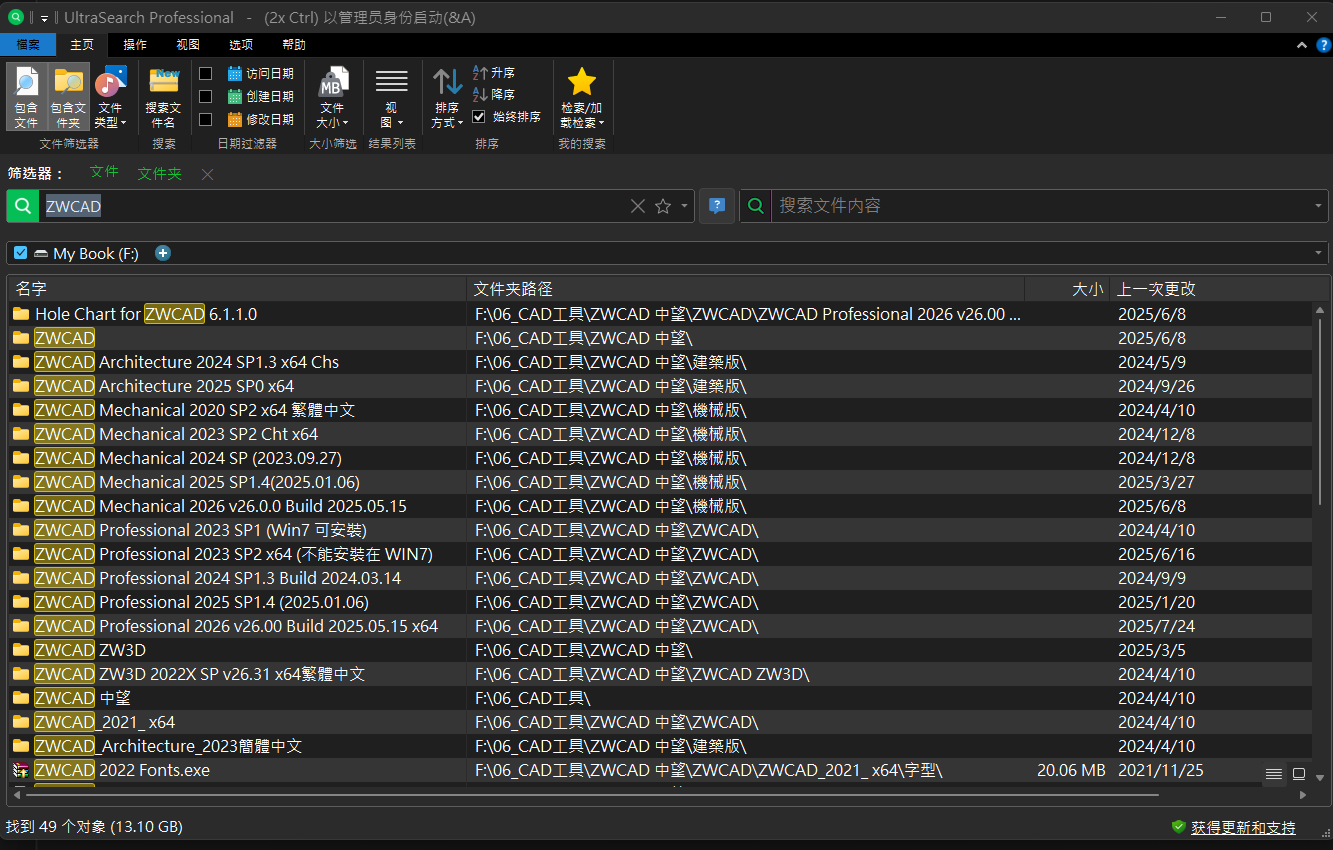Viewport: 1333px width, 850px height.
Task: Sort by the 上一次更改 last modified column
Action: coord(1210,289)
